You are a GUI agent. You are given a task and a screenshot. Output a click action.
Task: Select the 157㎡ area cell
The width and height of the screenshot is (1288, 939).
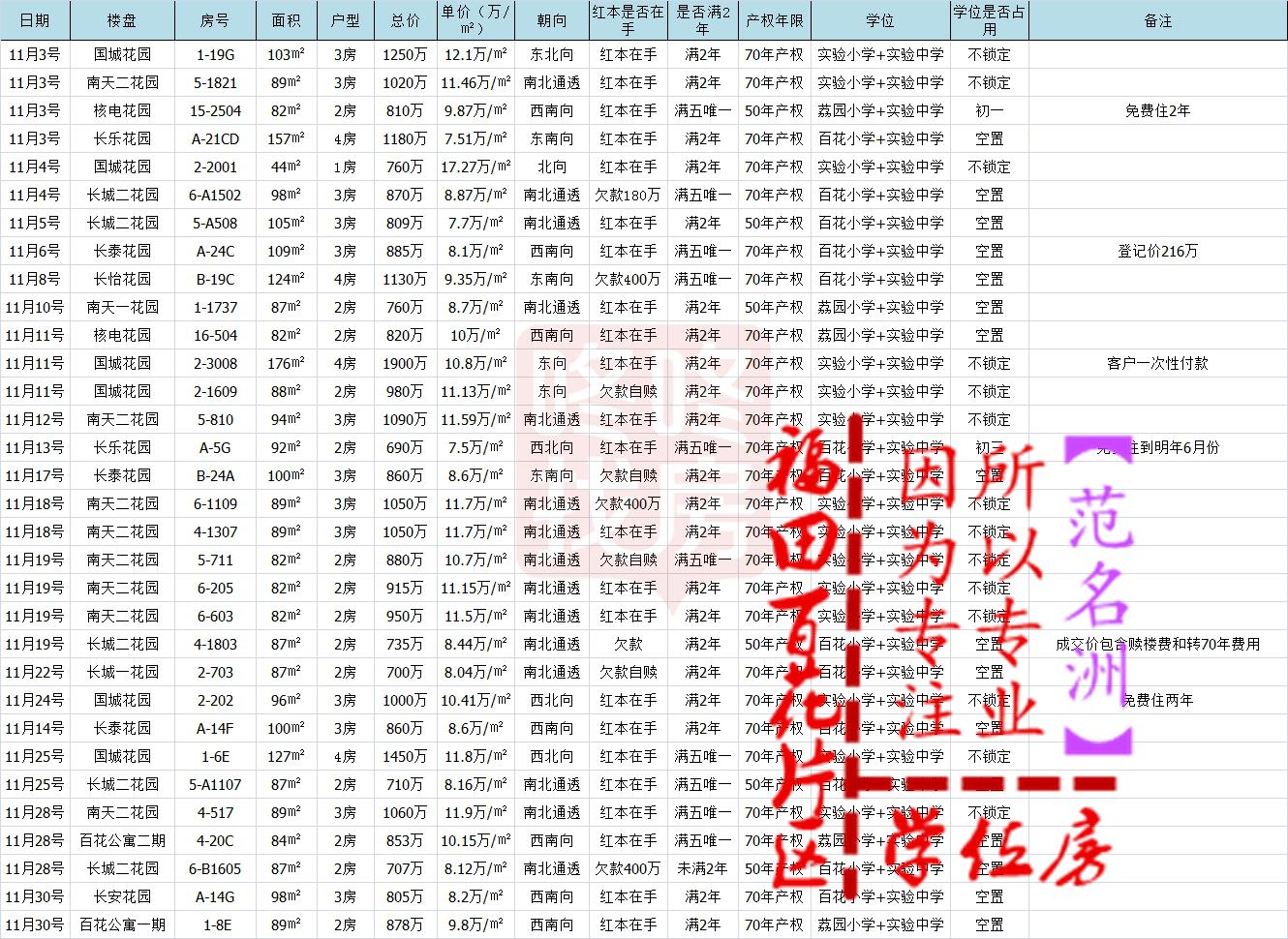click(286, 139)
